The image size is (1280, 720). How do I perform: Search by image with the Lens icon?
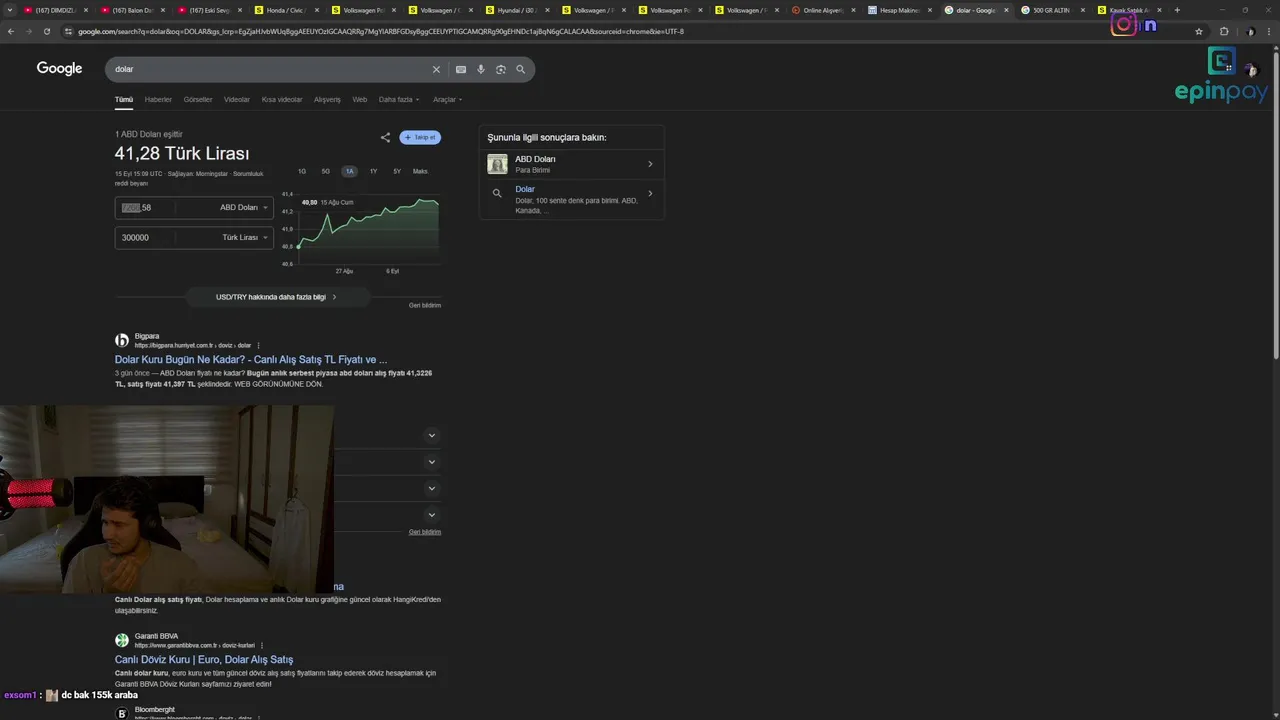coord(501,69)
